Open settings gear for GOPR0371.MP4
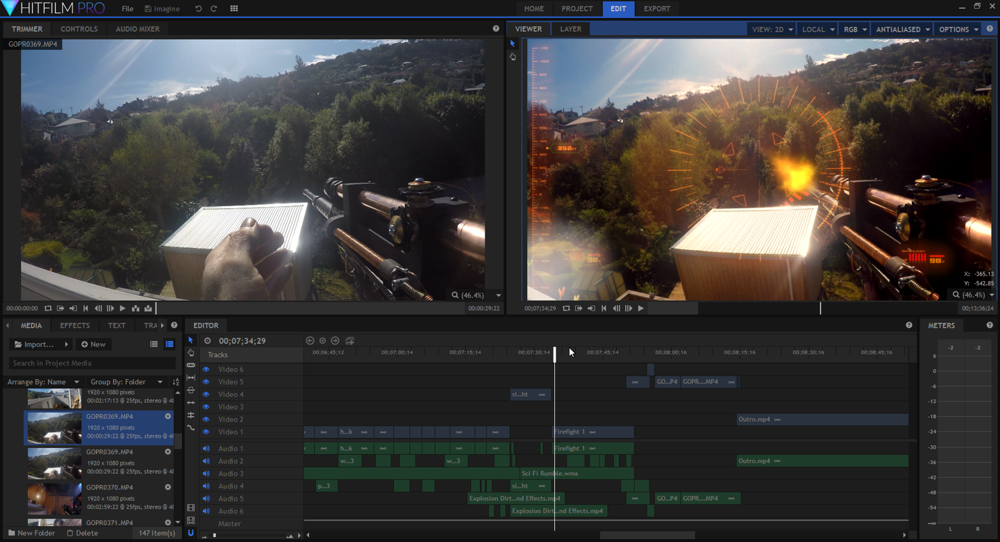Screen dimensions: 1000x542 168,522
